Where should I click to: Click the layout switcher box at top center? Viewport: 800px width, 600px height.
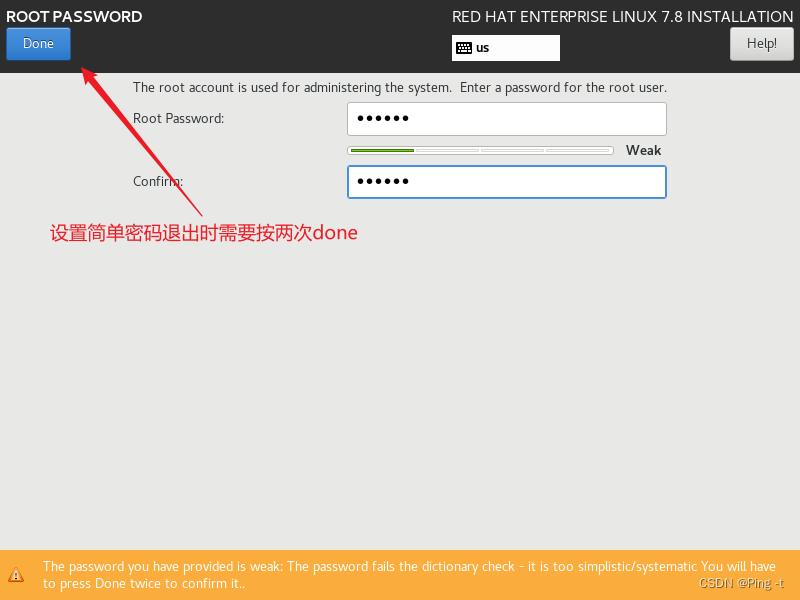[x=505, y=47]
